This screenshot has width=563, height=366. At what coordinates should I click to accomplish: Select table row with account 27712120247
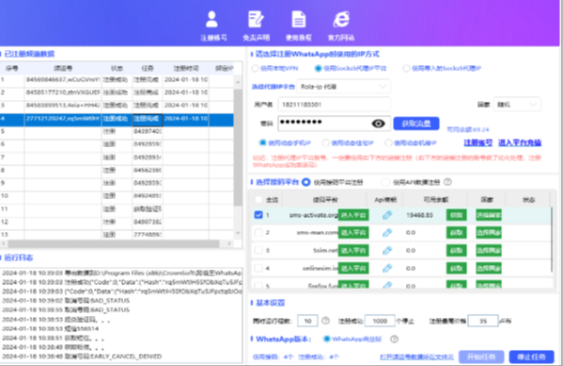(x=117, y=120)
